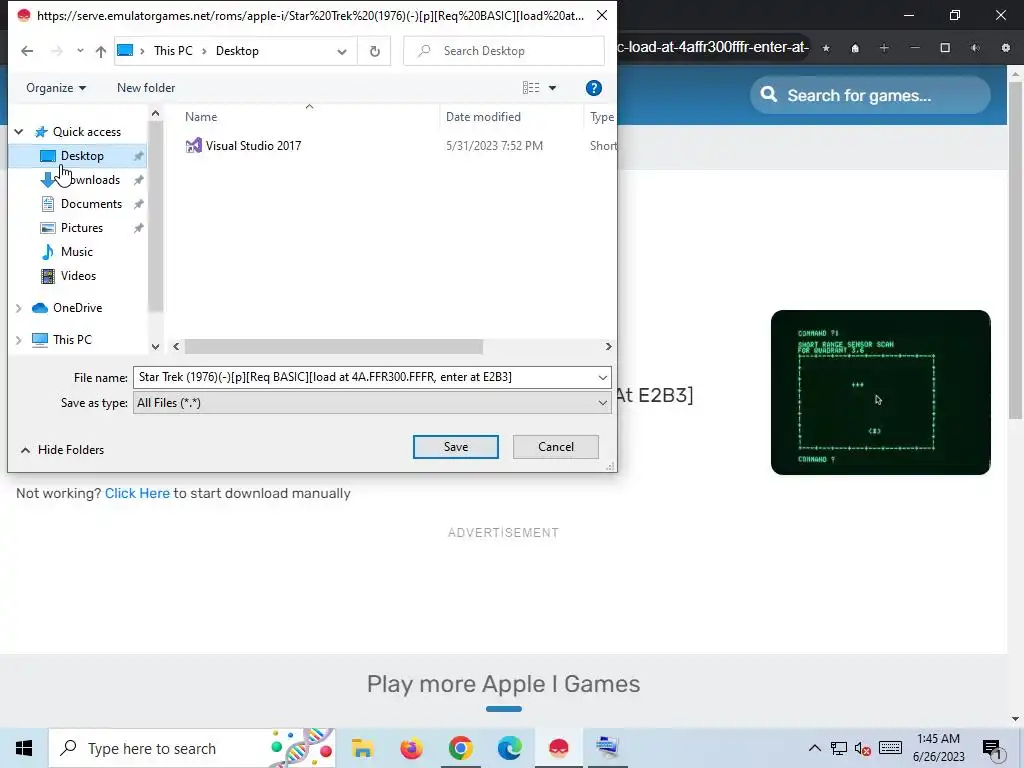The height and width of the screenshot is (768, 1024).
Task: Create a New folder
Action: click(x=146, y=88)
